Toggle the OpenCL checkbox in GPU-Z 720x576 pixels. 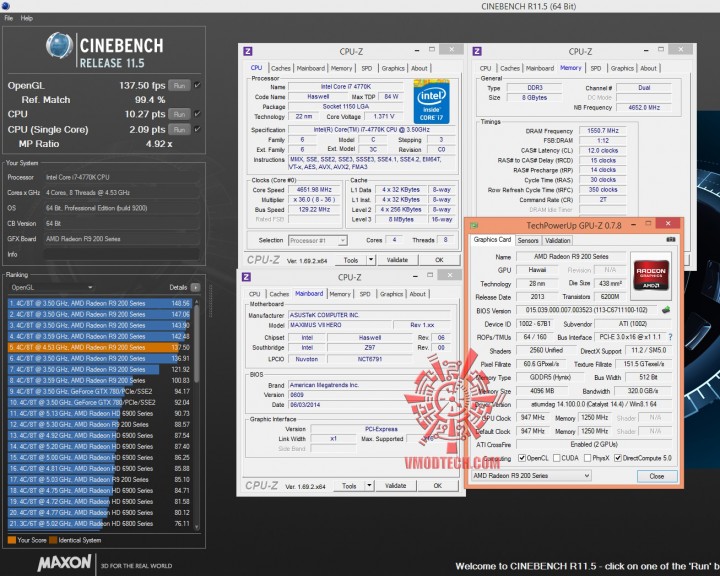522,458
